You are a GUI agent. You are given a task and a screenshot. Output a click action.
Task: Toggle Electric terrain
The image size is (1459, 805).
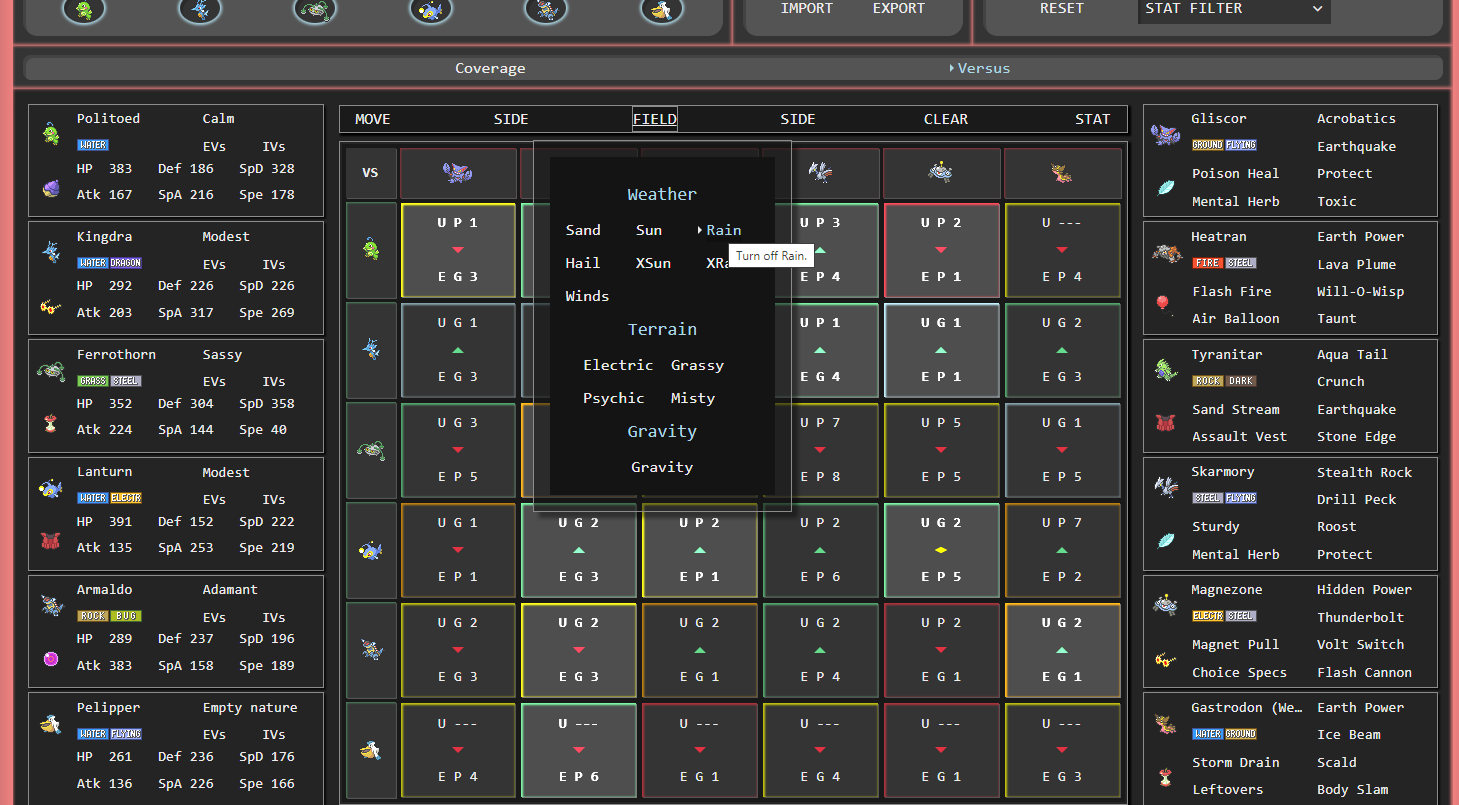click(618, 365)
